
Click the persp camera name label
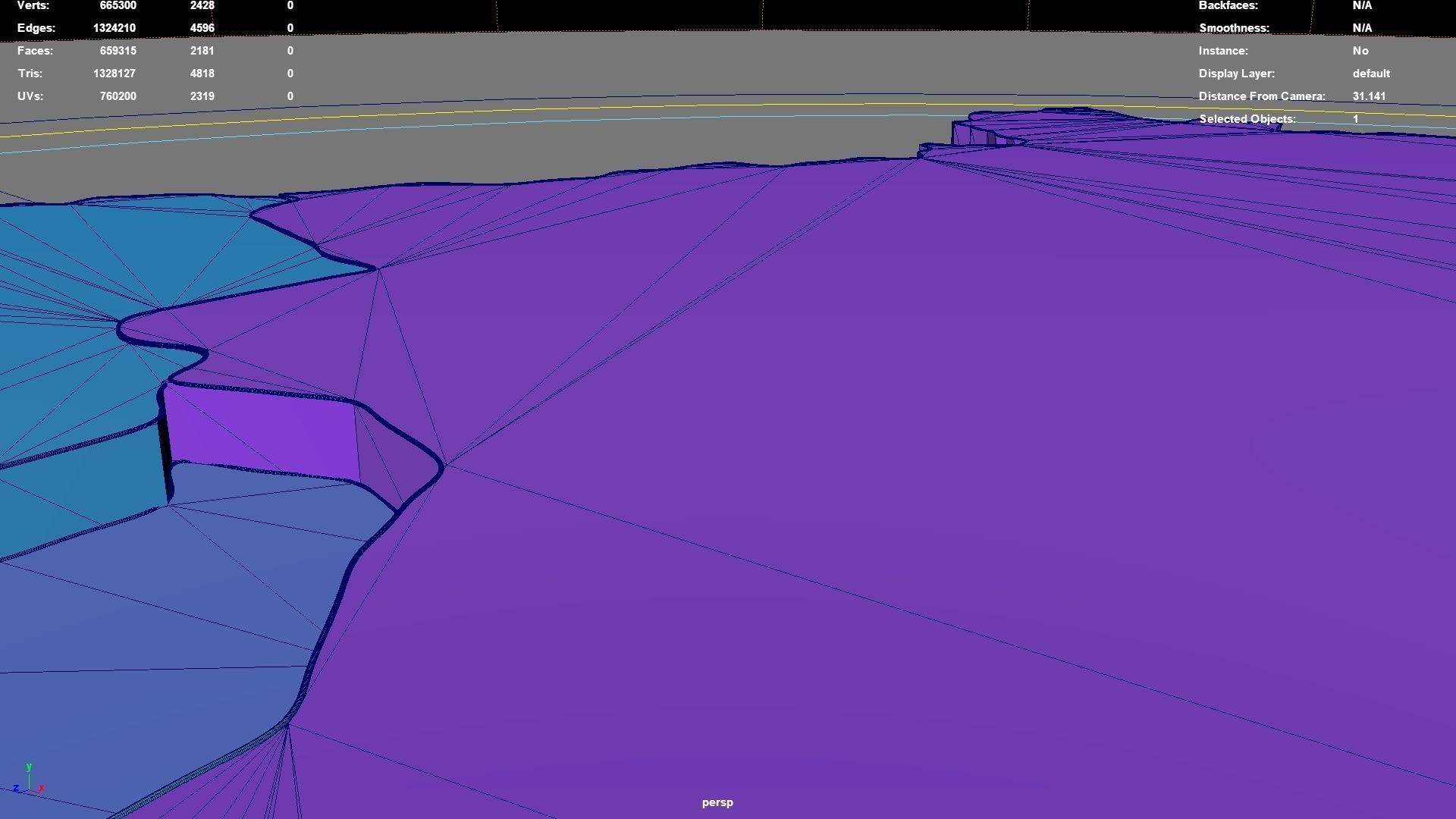717,802
